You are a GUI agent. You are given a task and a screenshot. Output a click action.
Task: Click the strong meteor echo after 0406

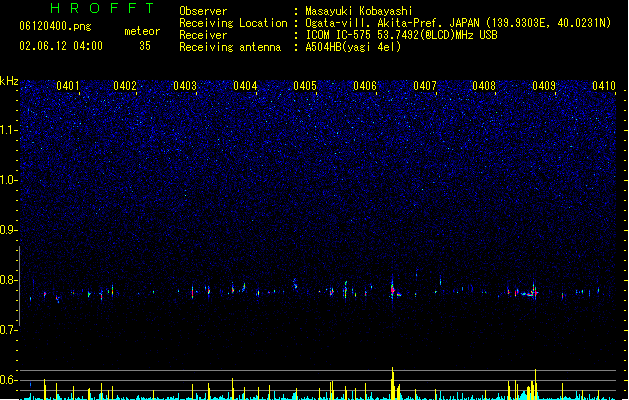(395, 290)
